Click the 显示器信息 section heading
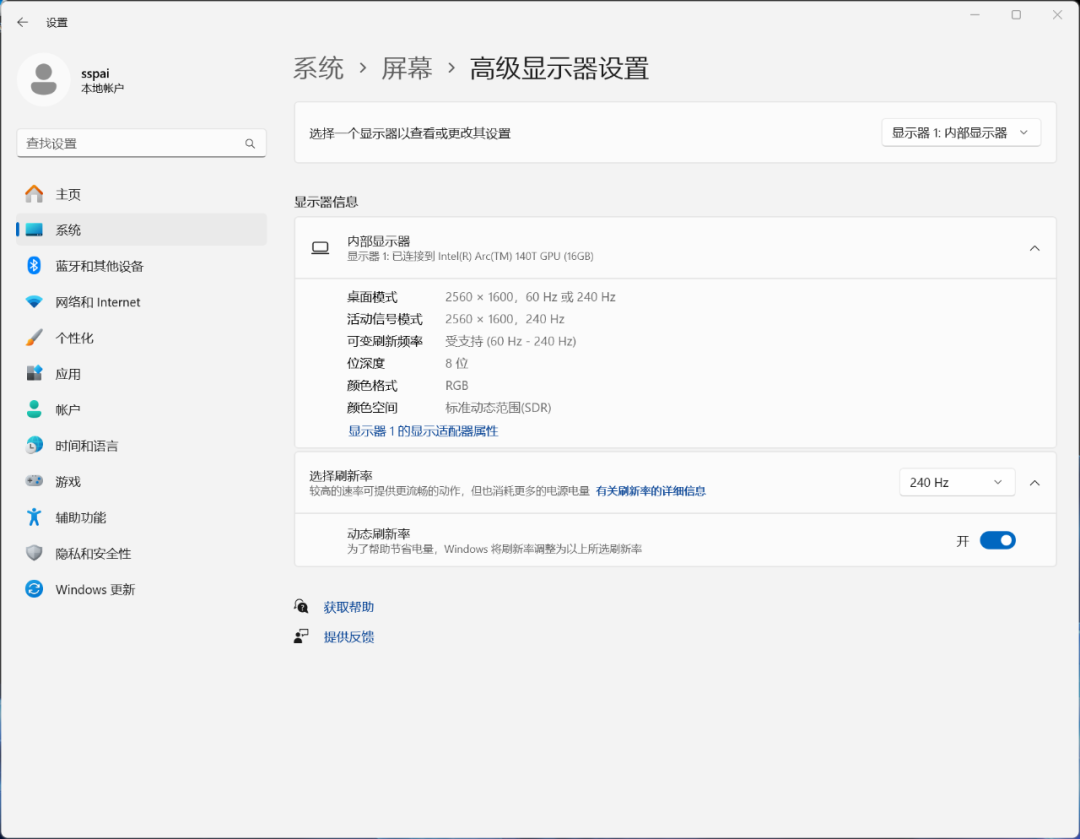 (x=326, y=202)
